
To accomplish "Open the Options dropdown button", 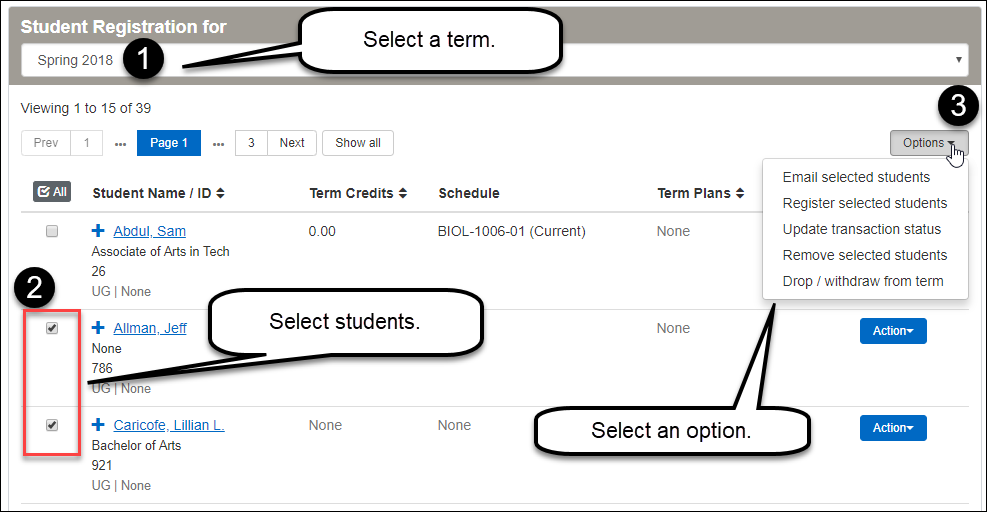I will (x=928, y=143).
